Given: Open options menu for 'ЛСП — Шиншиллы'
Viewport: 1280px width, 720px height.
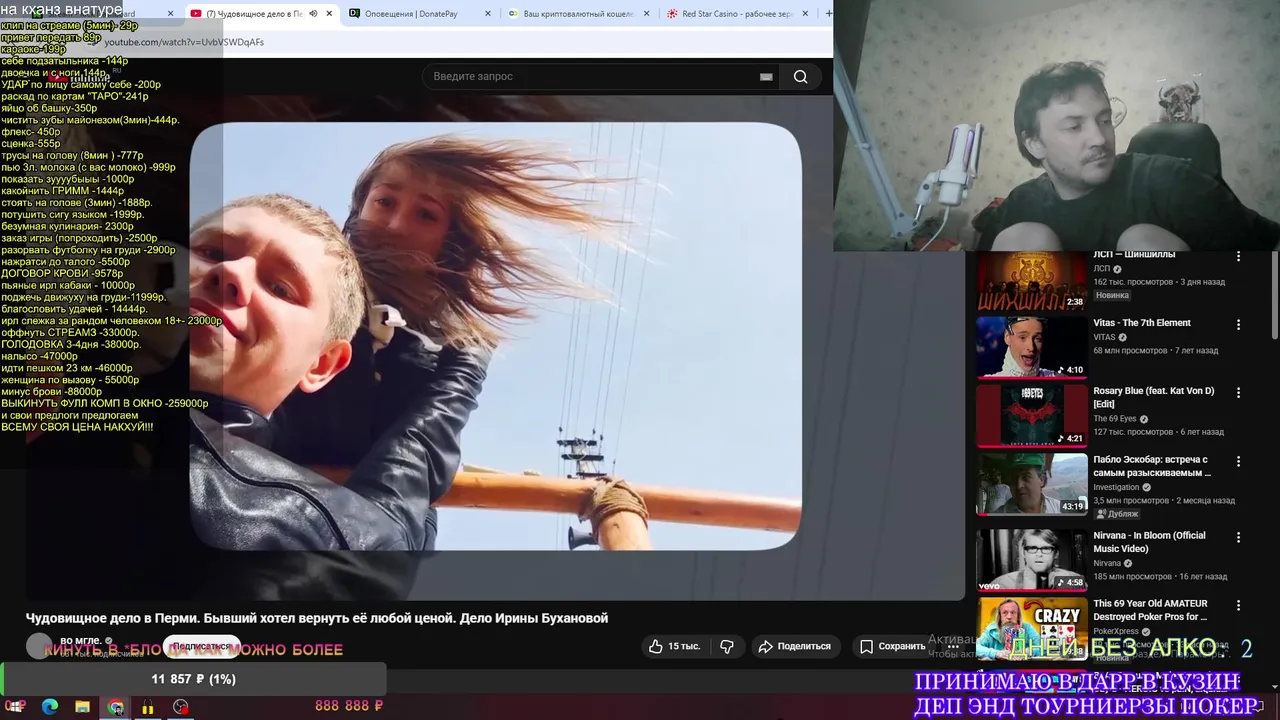Looking at the screenshot, I should (1238, 257).
